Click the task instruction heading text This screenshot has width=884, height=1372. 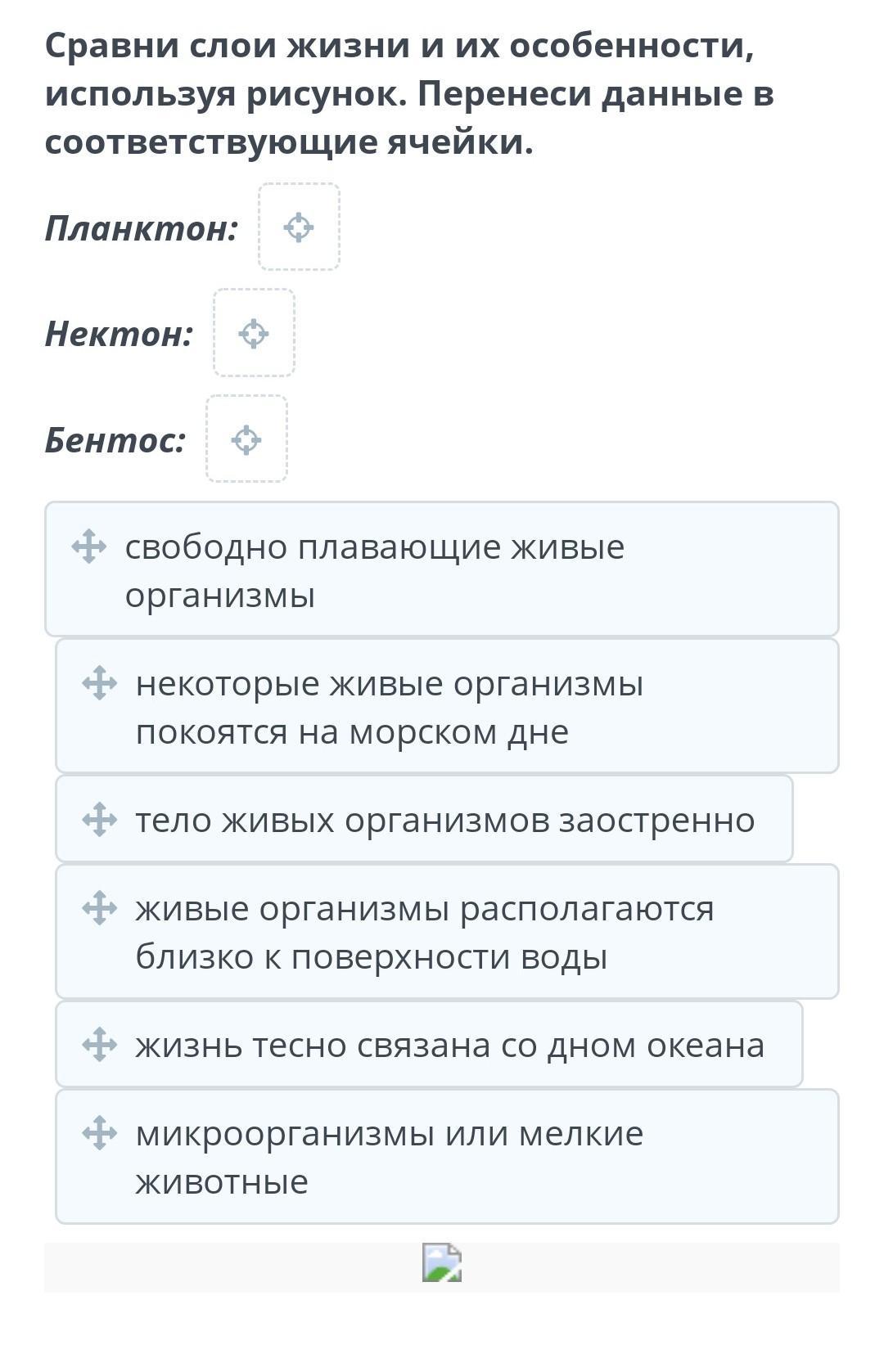pos(409,93)
